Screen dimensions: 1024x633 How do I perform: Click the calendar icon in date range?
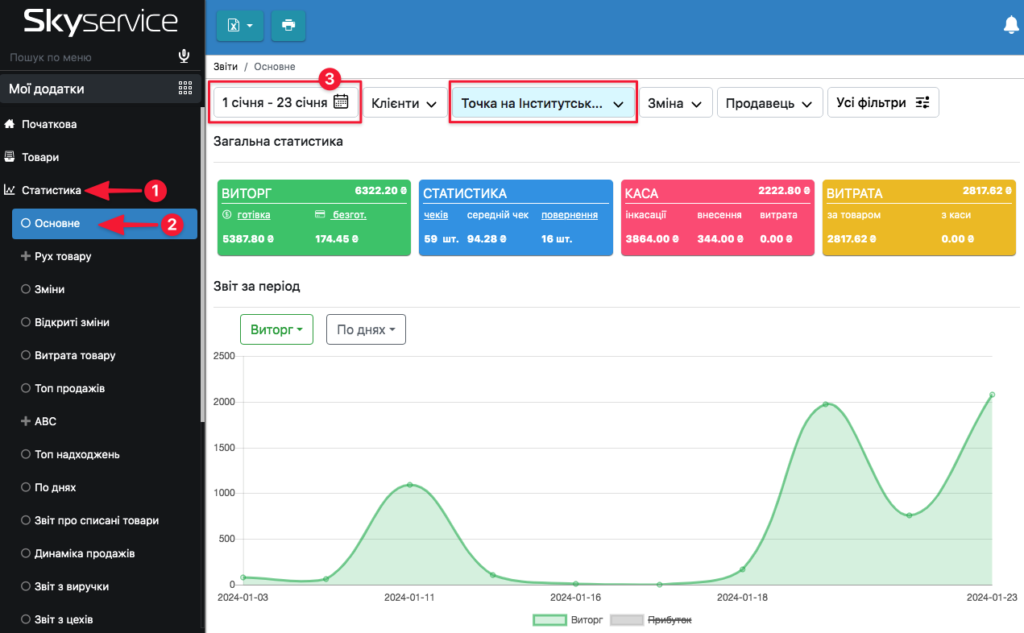pyautogui.click(x=341, y=101)
